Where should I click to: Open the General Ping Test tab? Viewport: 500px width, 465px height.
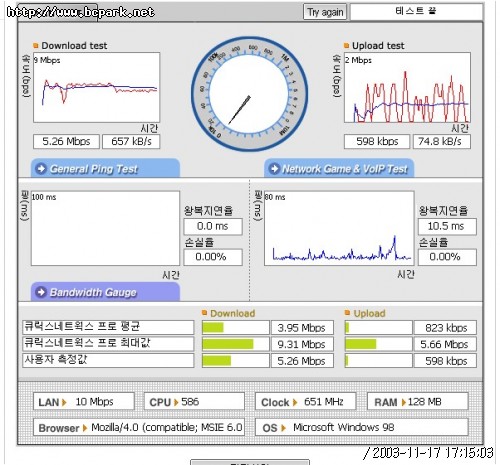tap(105, 168)
